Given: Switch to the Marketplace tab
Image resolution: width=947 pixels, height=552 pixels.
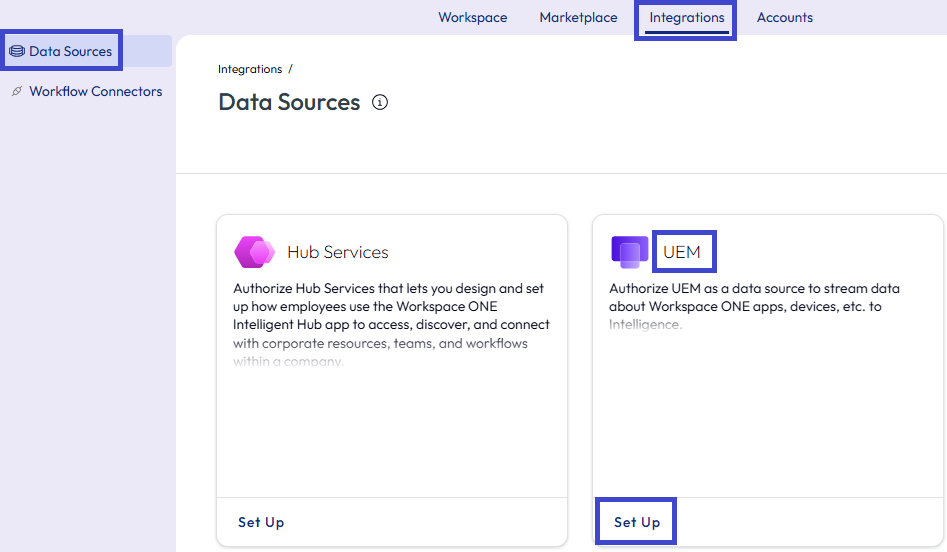Looking at the screenshot, I should click(x=578, y=18).
